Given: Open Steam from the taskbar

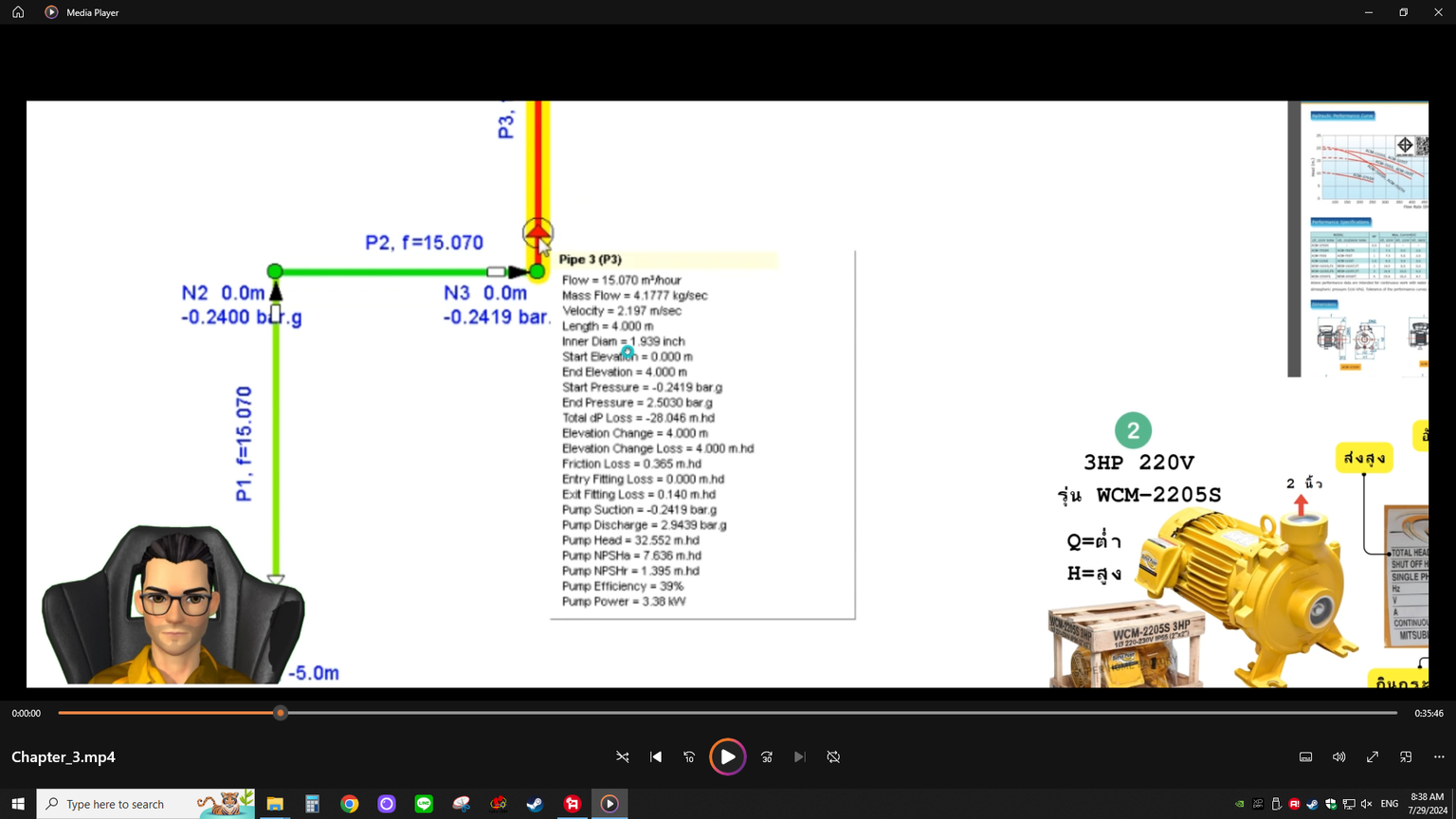Looking at the screenshot, I should (x=535, y=804).
